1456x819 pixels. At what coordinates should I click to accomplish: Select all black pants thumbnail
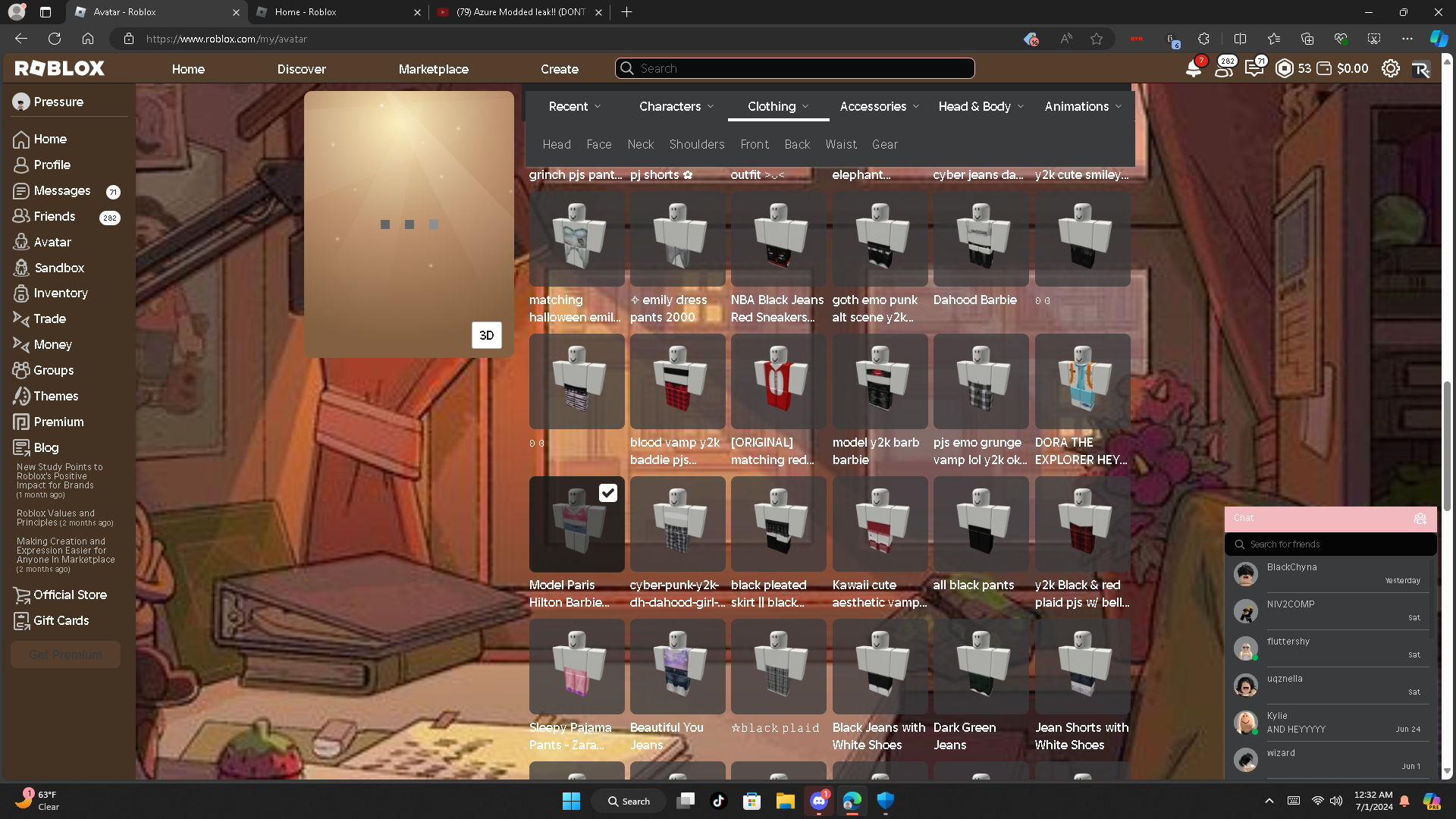pos(981,524)
